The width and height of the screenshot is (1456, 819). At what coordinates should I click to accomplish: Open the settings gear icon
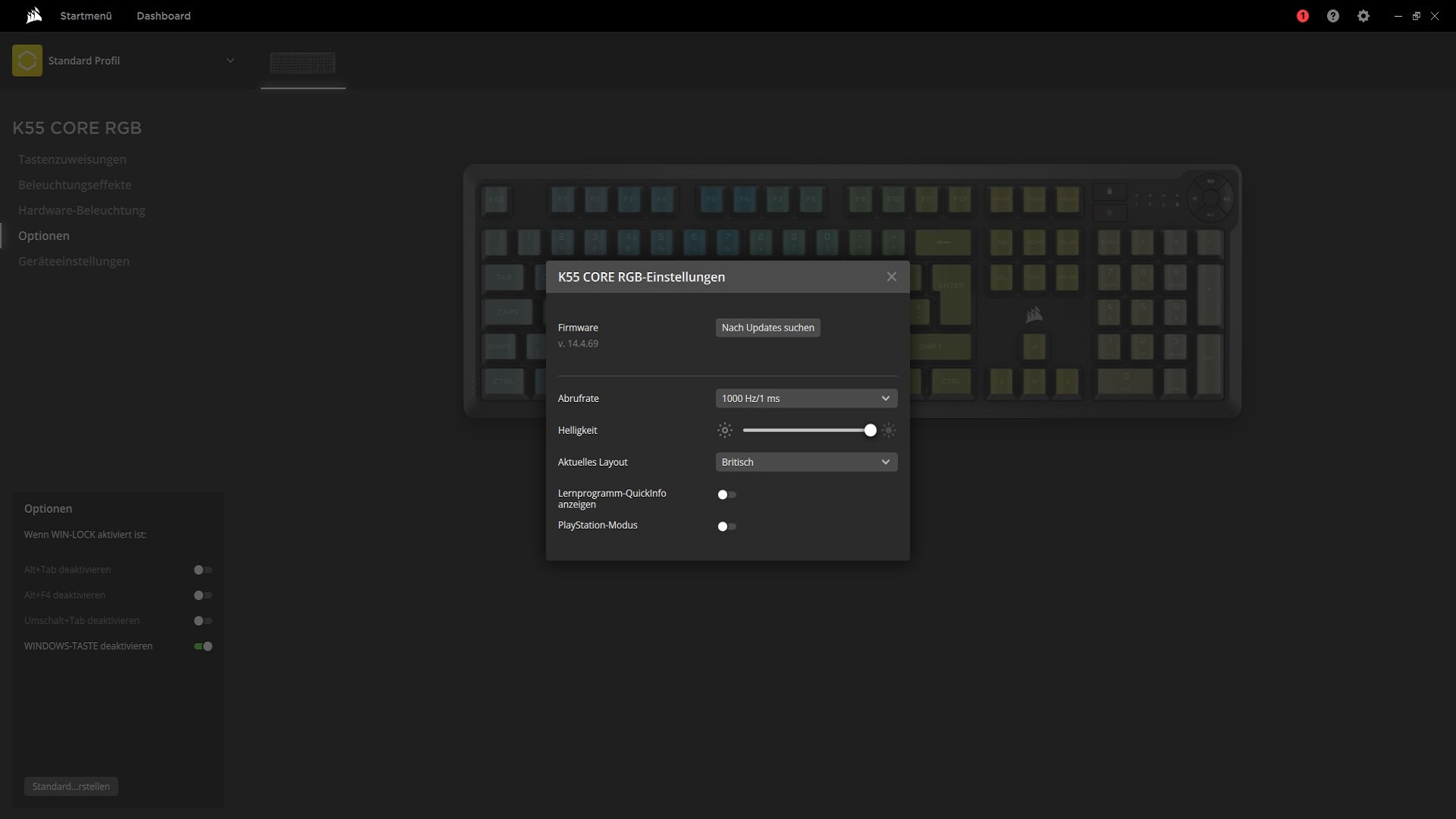[1363, 16]
